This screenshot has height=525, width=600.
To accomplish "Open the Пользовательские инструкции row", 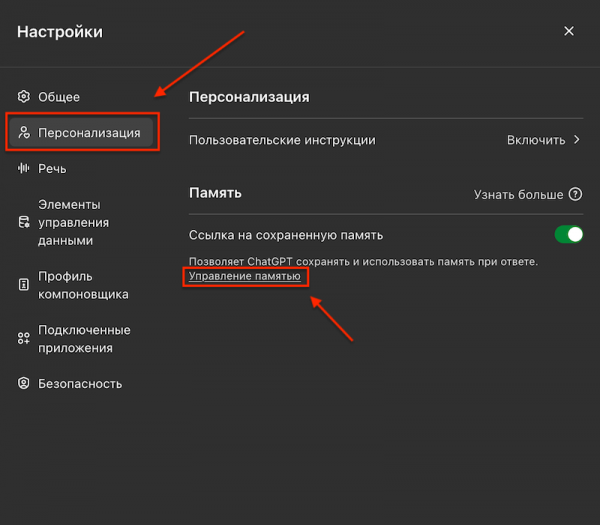I will 282,140.
